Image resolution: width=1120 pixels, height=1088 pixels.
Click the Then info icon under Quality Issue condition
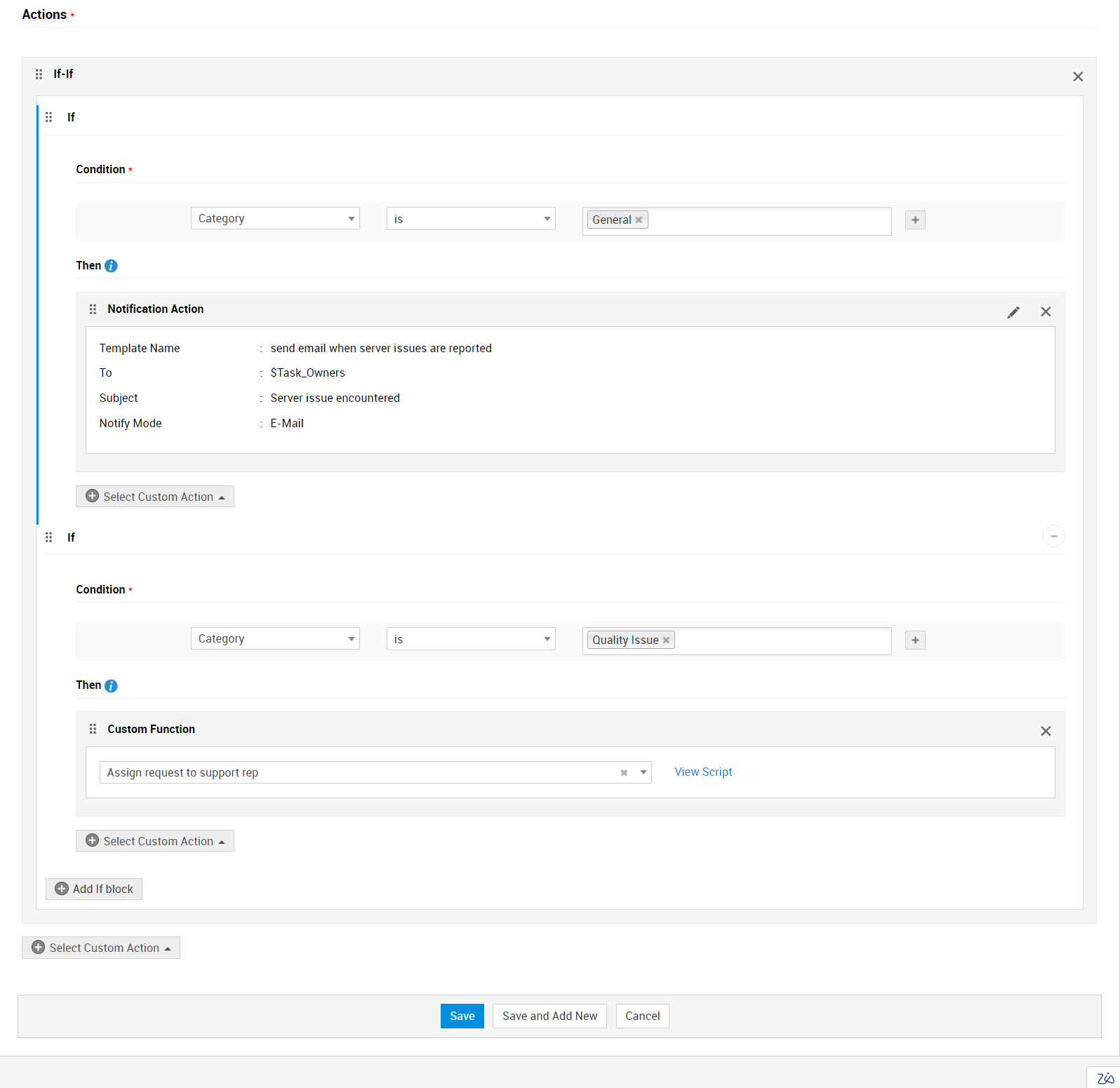tap(111, 686)
